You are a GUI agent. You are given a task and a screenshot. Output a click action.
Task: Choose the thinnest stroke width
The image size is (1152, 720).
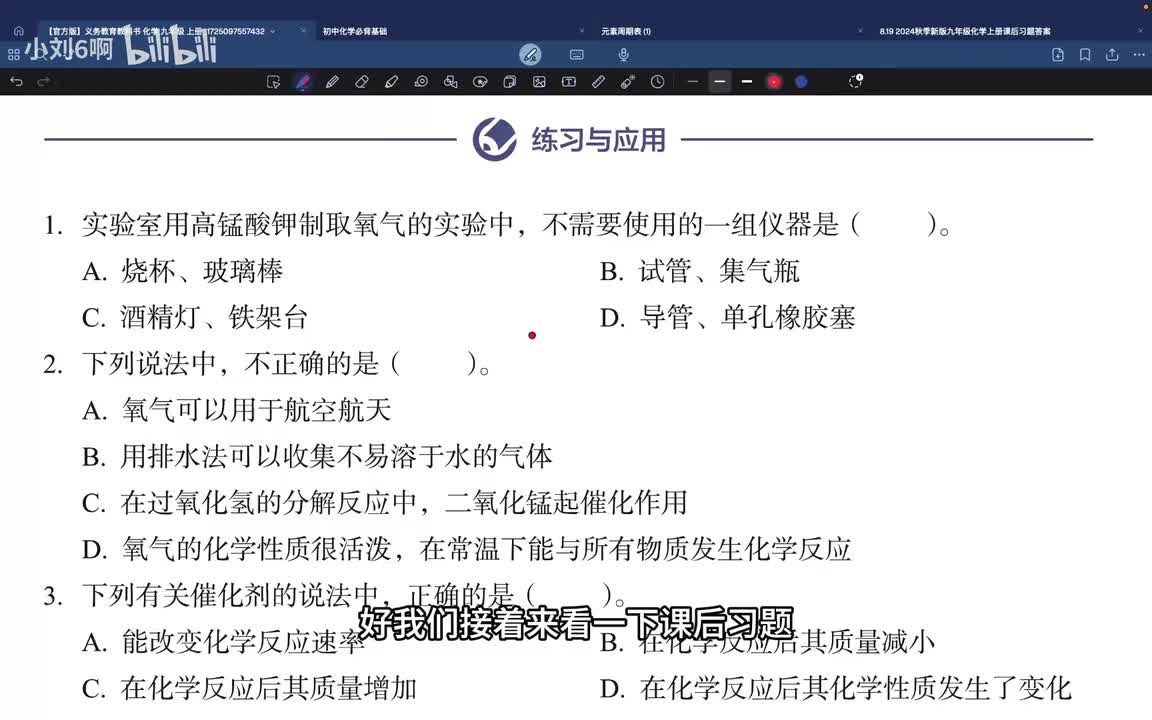[692, 82]
